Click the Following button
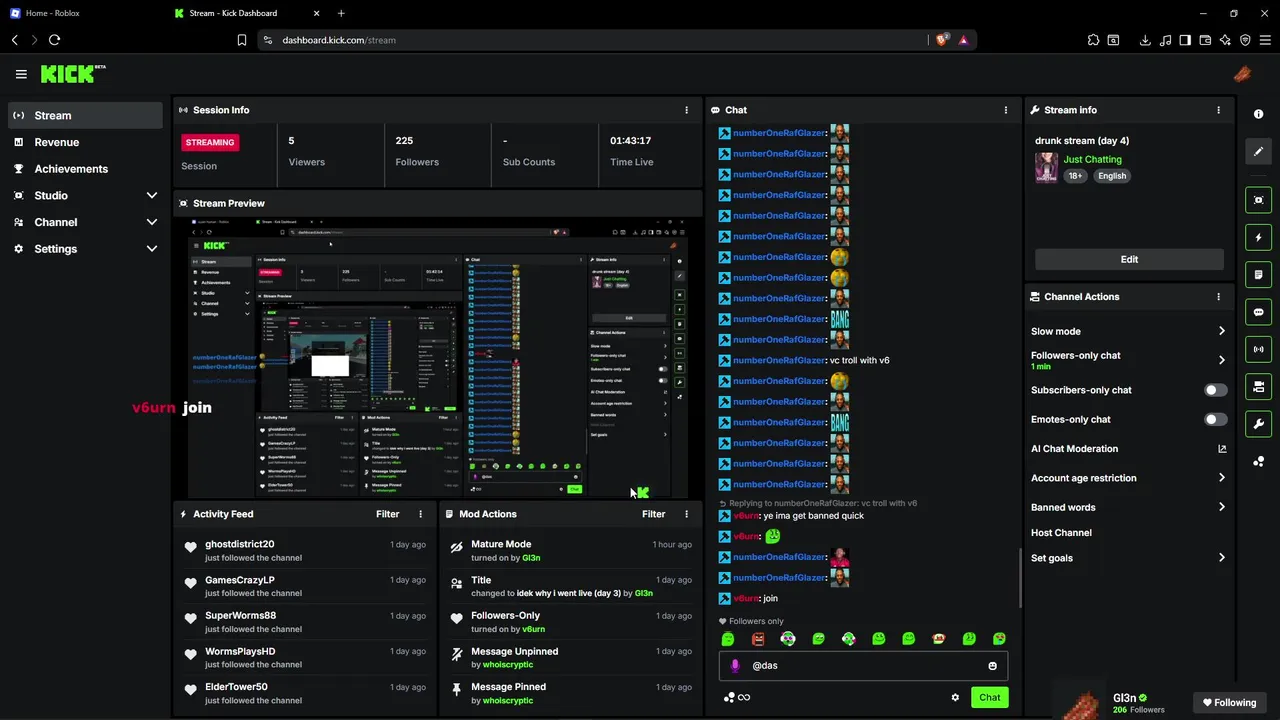 (x=1229, y=703)
